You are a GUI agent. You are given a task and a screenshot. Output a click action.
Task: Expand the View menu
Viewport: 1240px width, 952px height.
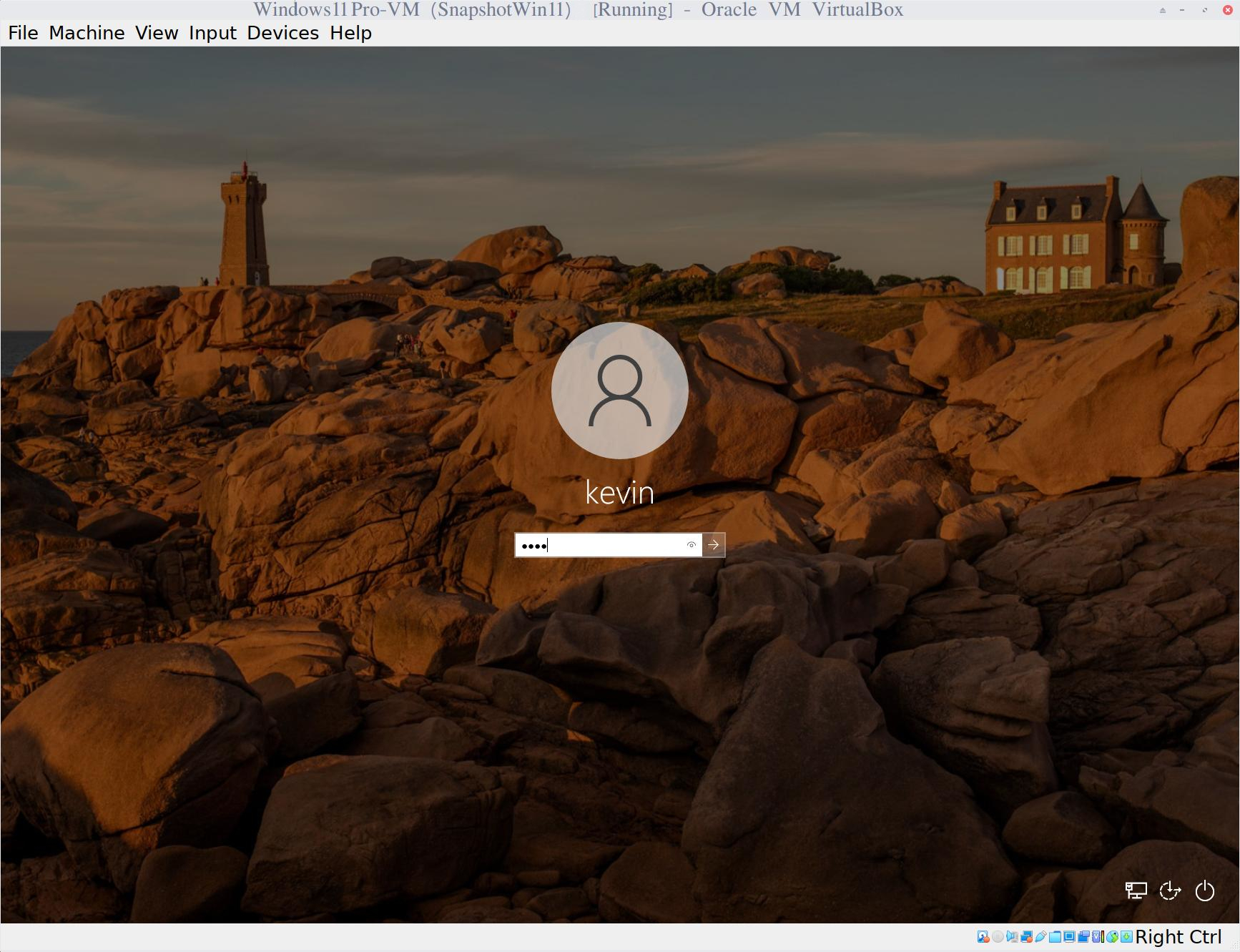[x=157, y=33]
